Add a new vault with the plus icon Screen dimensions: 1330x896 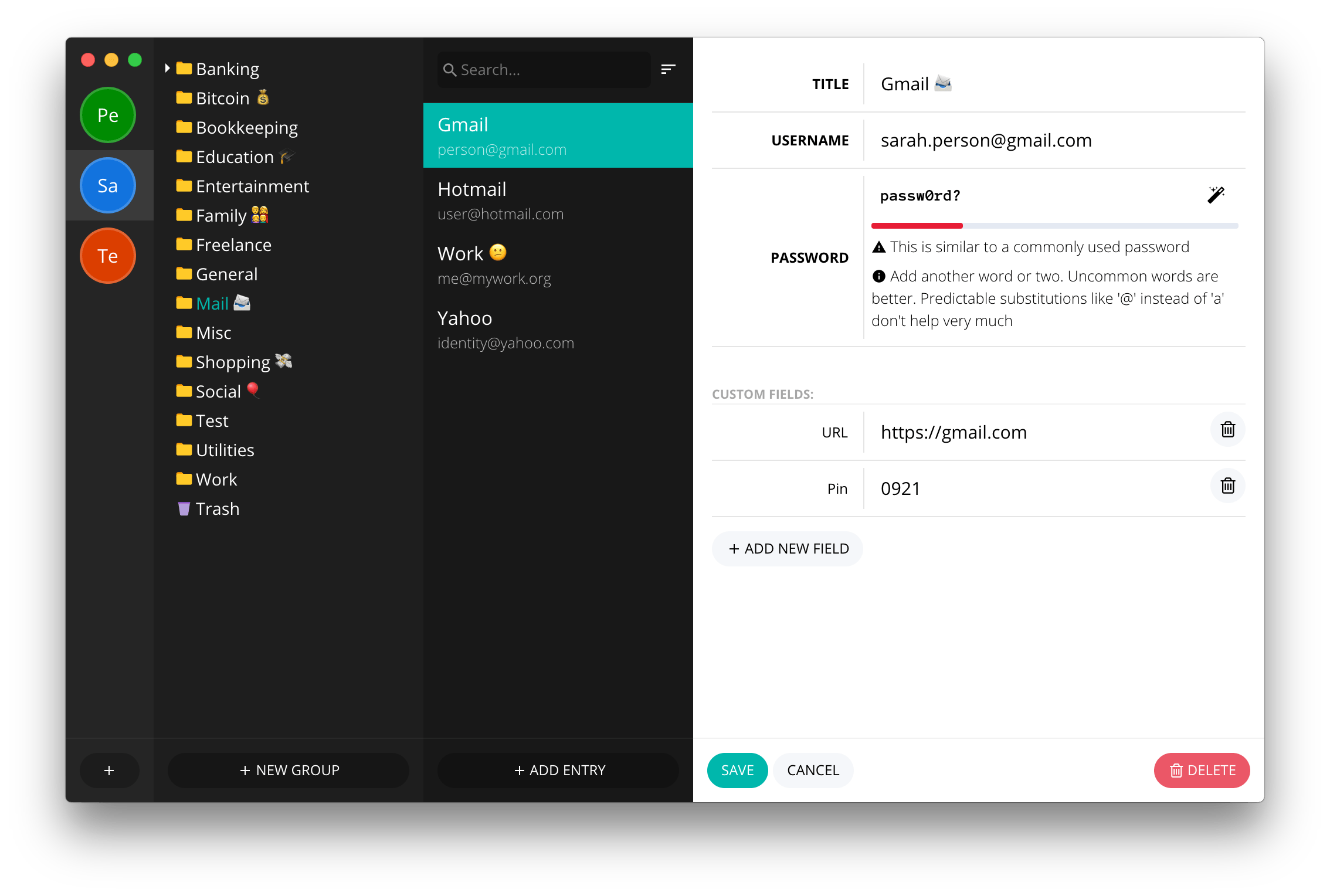[109, 770]
